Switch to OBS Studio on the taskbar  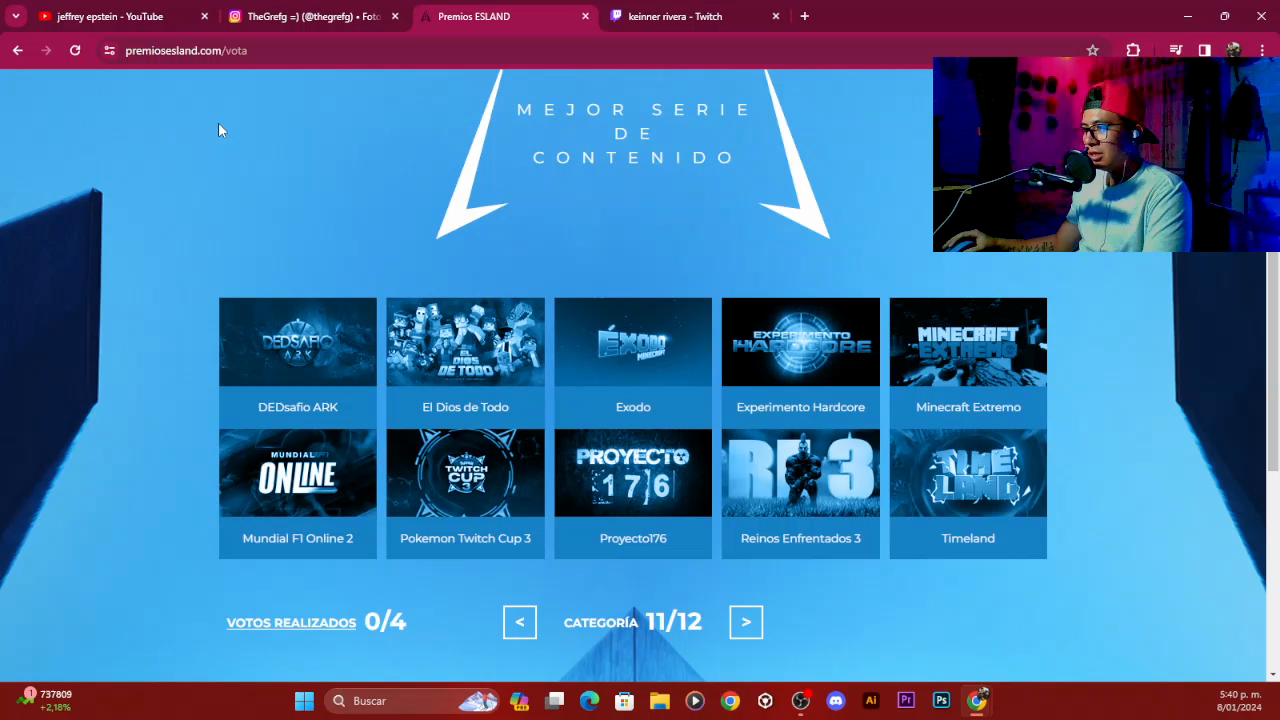click(x=801, y=701)
